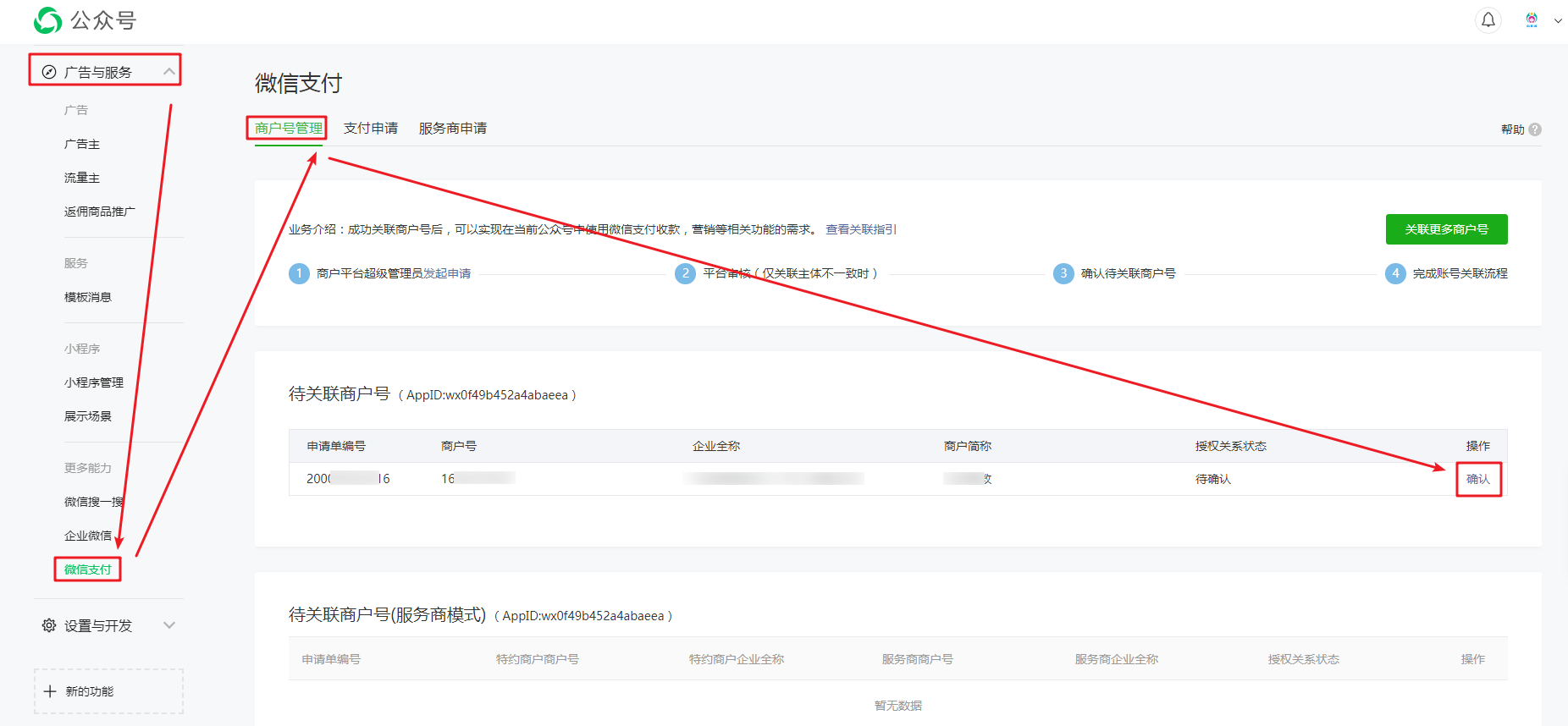This screenshot has width=1568, height=726.
Task: Click the gear icon beside 设置与开发
Action: coord(49,625)
